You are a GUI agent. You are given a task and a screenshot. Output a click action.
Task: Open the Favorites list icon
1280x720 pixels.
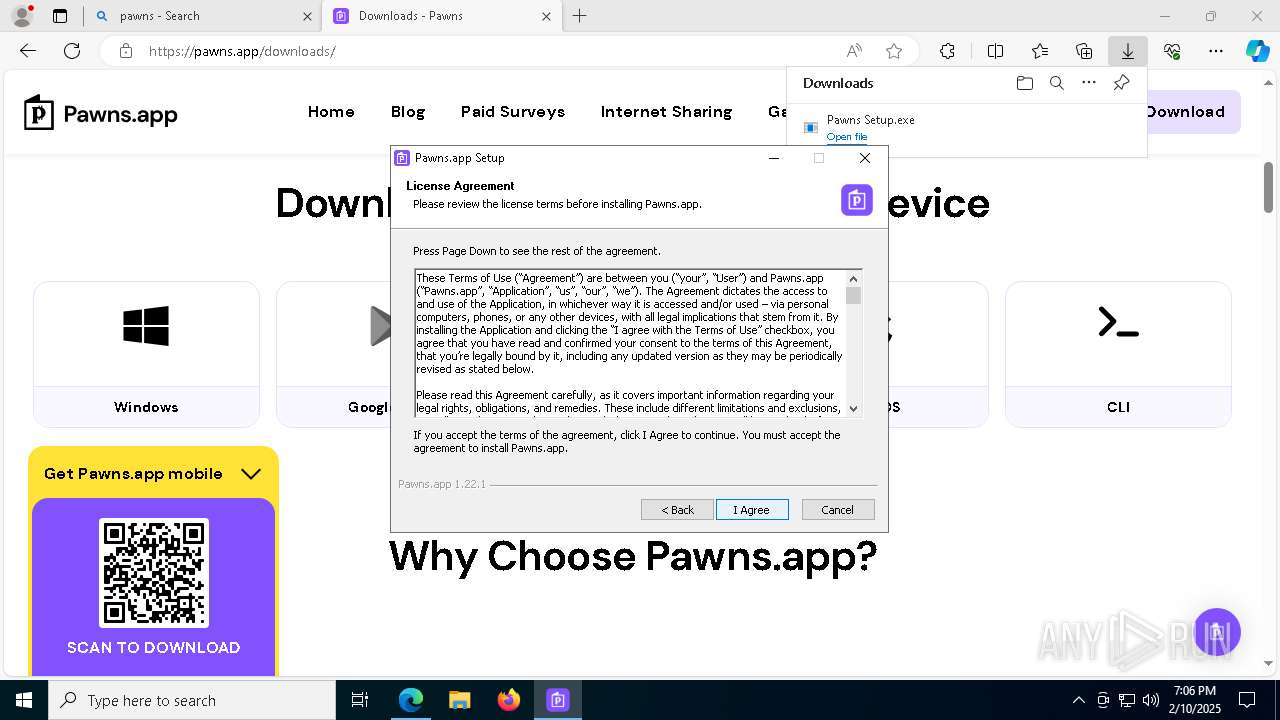1040,51
